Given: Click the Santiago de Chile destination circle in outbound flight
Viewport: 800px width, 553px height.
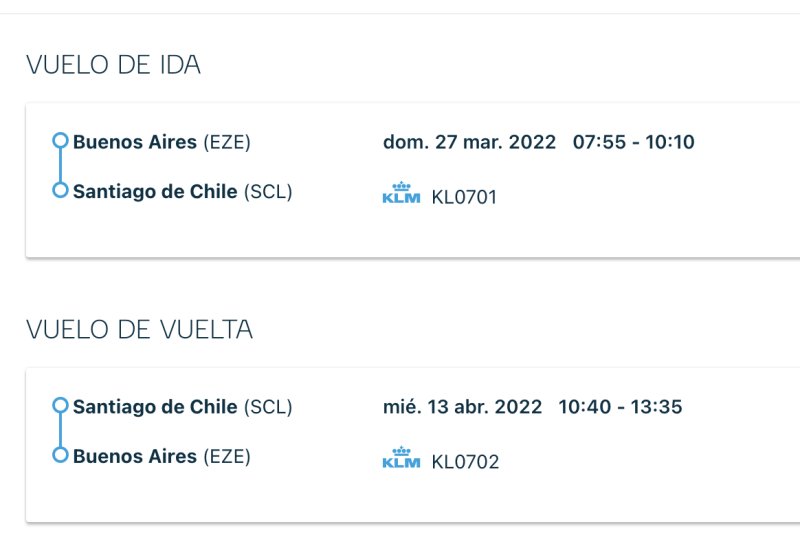Looking at the screenshot, I should 60,190.
